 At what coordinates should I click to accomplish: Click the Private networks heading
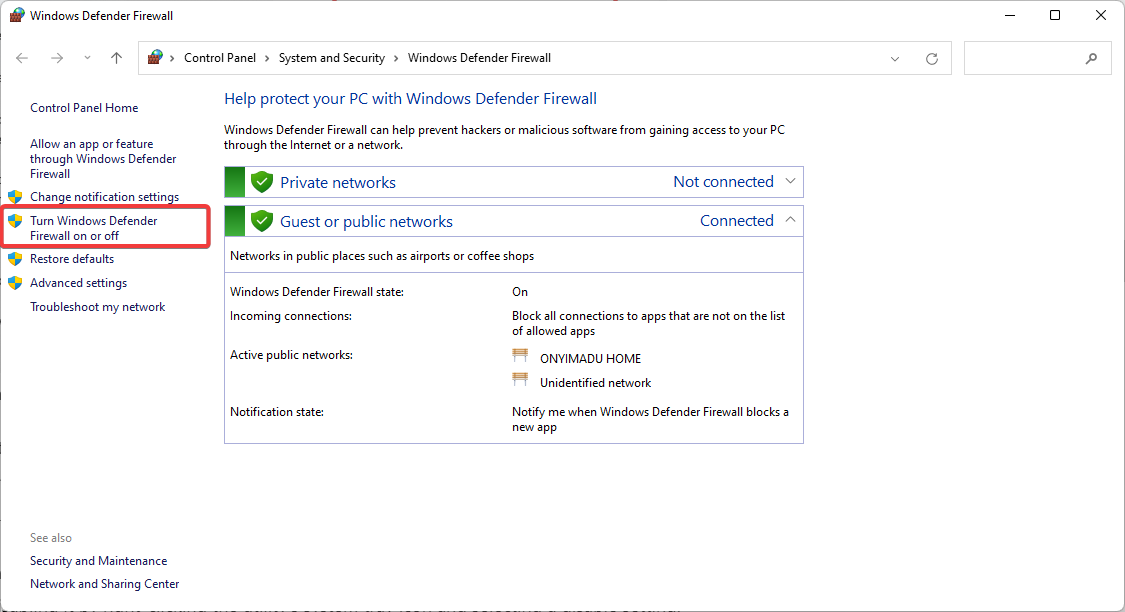point(337,182)
